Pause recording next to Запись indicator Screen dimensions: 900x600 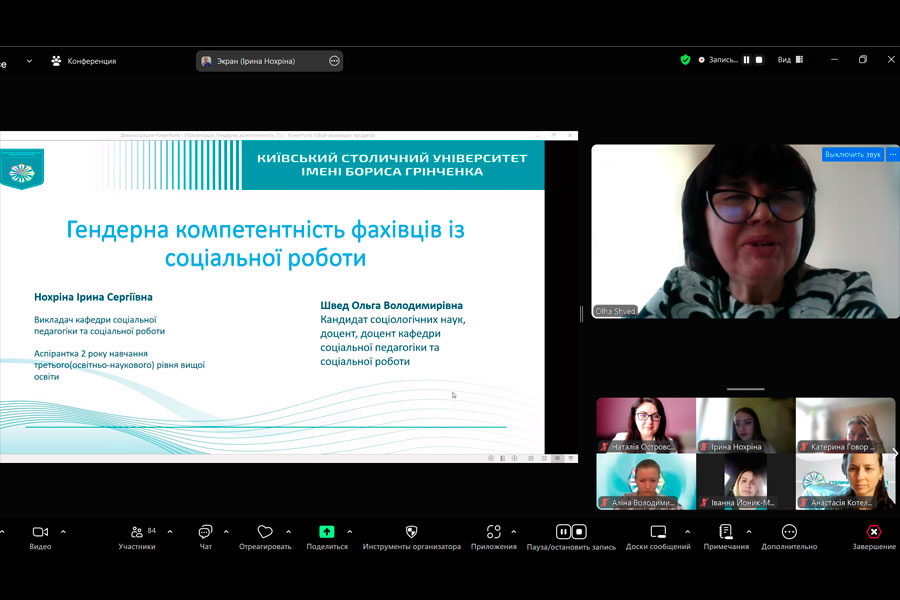746,60
